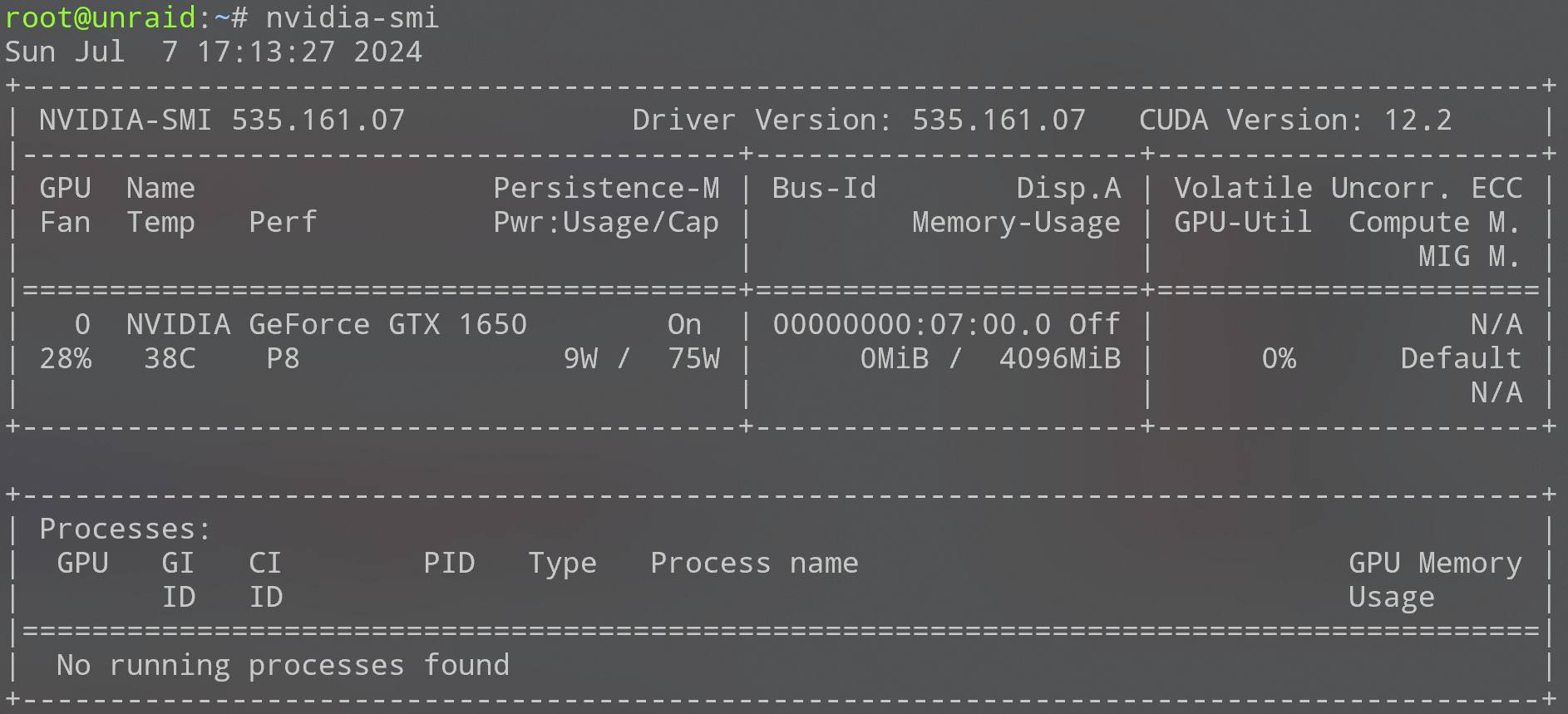Click the fan speed value 28%
This screenshot has width=1568, height=714.
click(x=66, y=358)
